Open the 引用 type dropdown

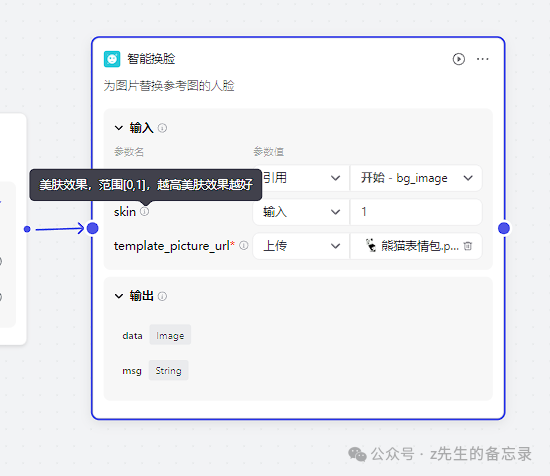pos(301,178)
